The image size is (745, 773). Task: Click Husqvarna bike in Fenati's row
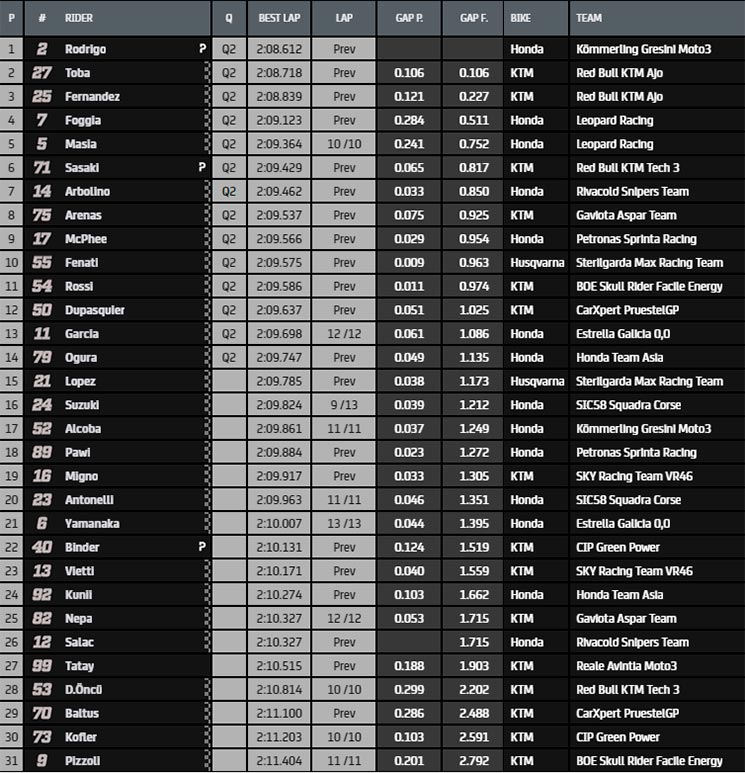click(x=537, y=263)
